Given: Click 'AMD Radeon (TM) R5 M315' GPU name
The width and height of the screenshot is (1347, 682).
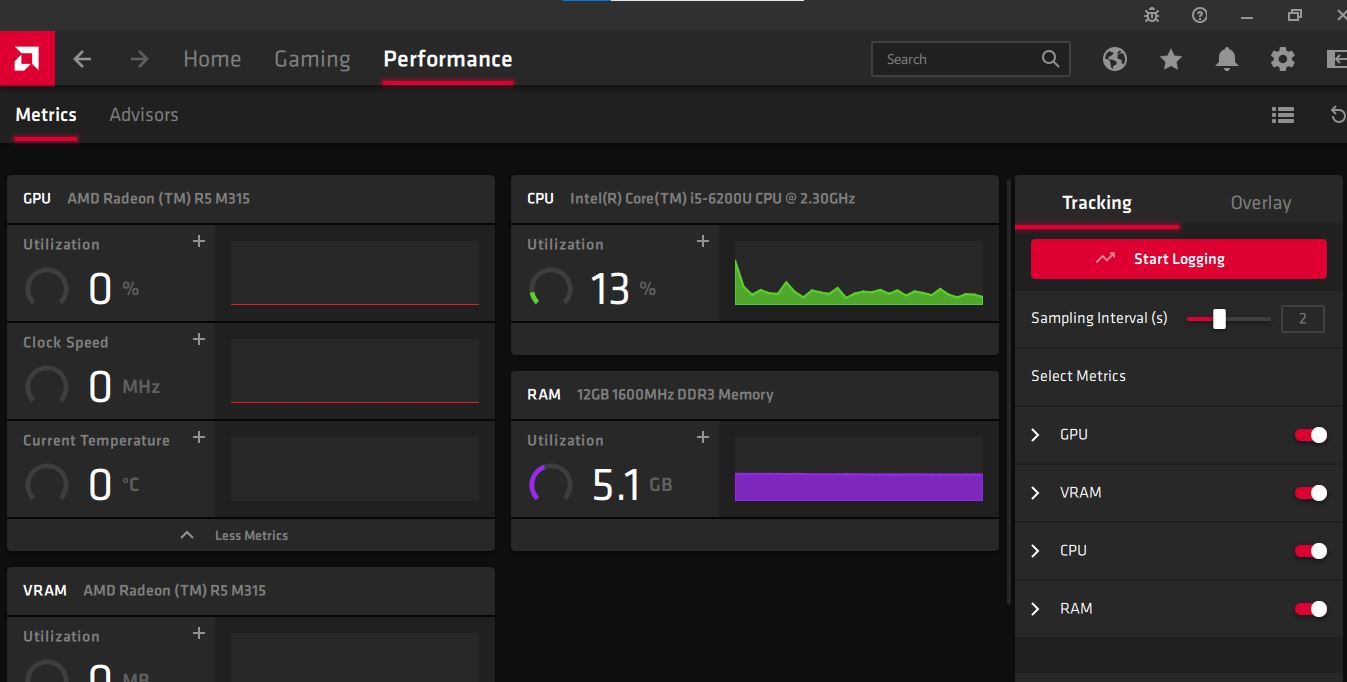Looking at the screenshot, I should tap(158, 199).
